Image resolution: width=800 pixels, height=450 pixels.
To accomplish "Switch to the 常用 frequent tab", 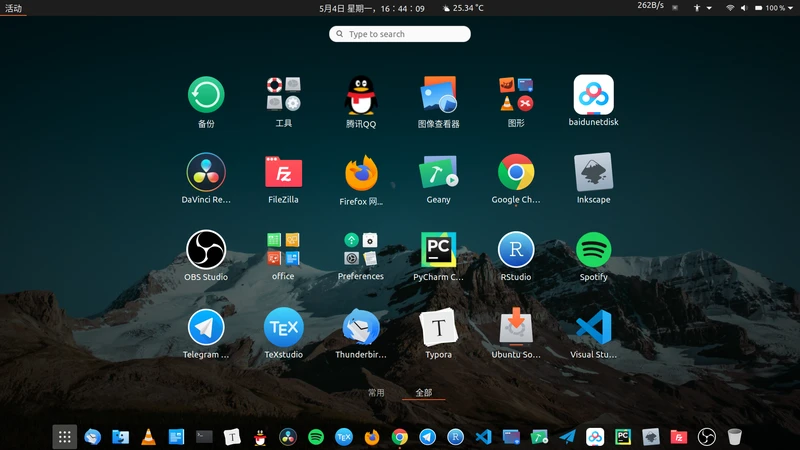I will tap(377, 392).
